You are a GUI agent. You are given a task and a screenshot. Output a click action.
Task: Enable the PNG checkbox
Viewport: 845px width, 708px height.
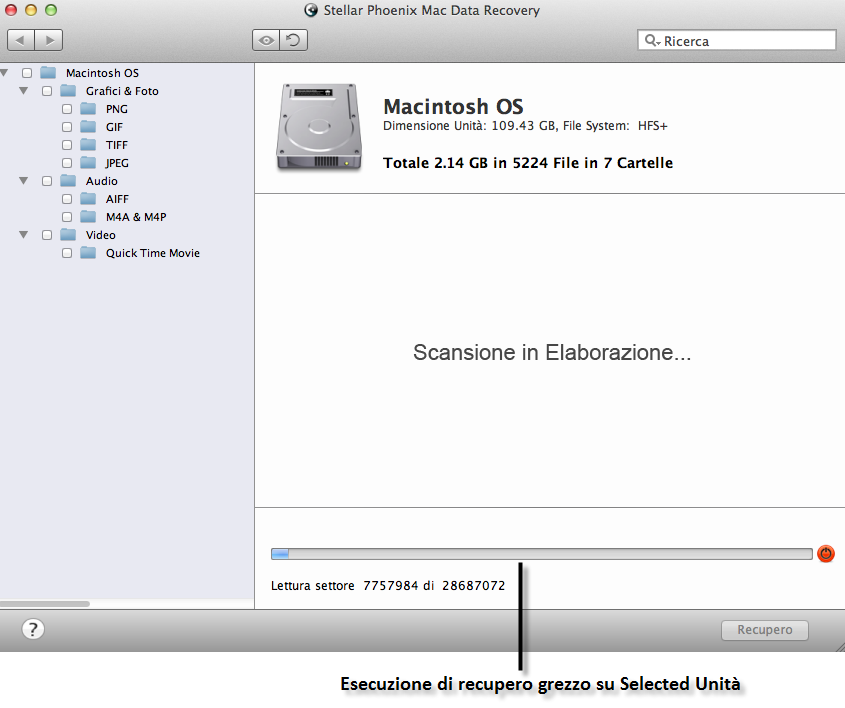(x=67, y=109)
